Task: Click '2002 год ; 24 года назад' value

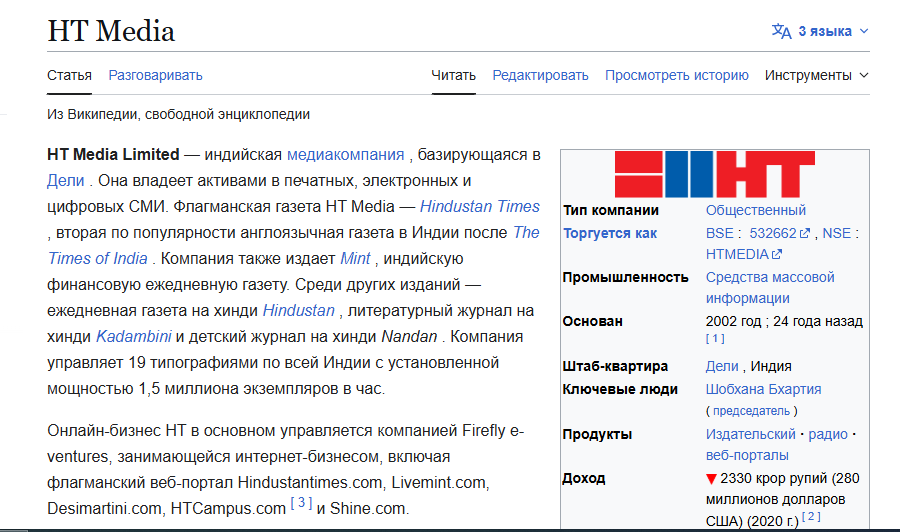Action: (784, 321)
